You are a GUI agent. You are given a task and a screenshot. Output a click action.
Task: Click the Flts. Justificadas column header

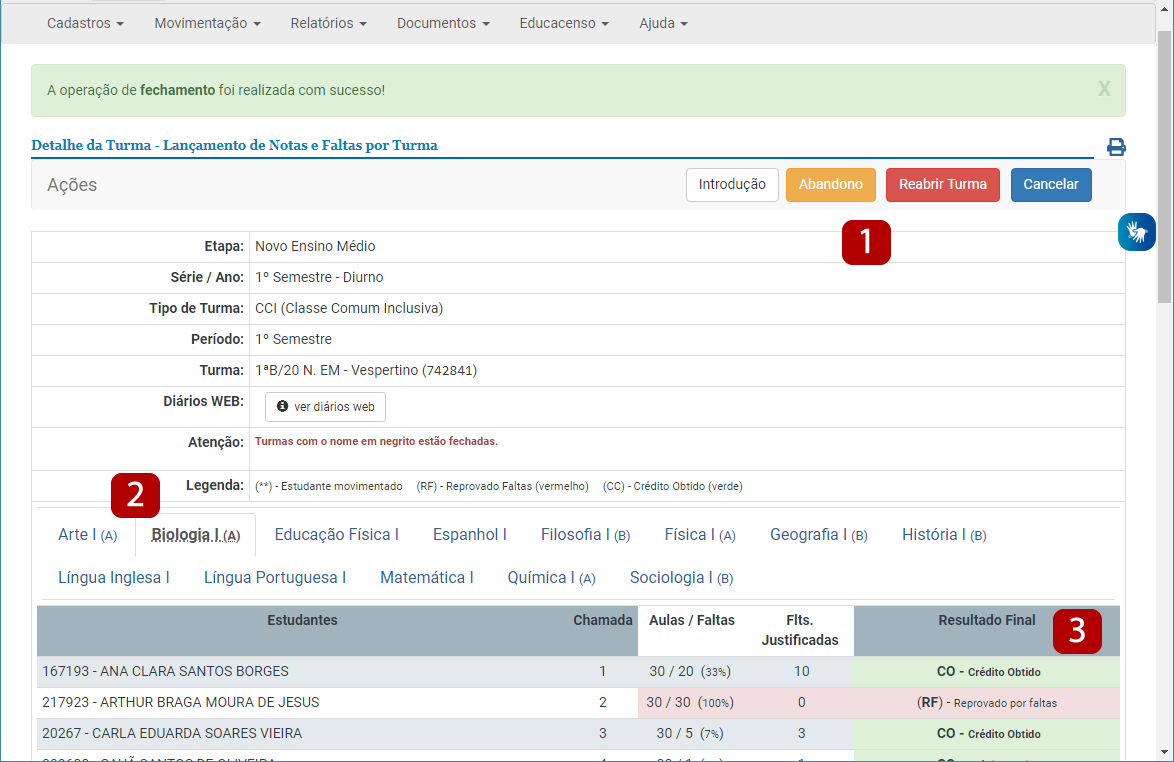800,630
